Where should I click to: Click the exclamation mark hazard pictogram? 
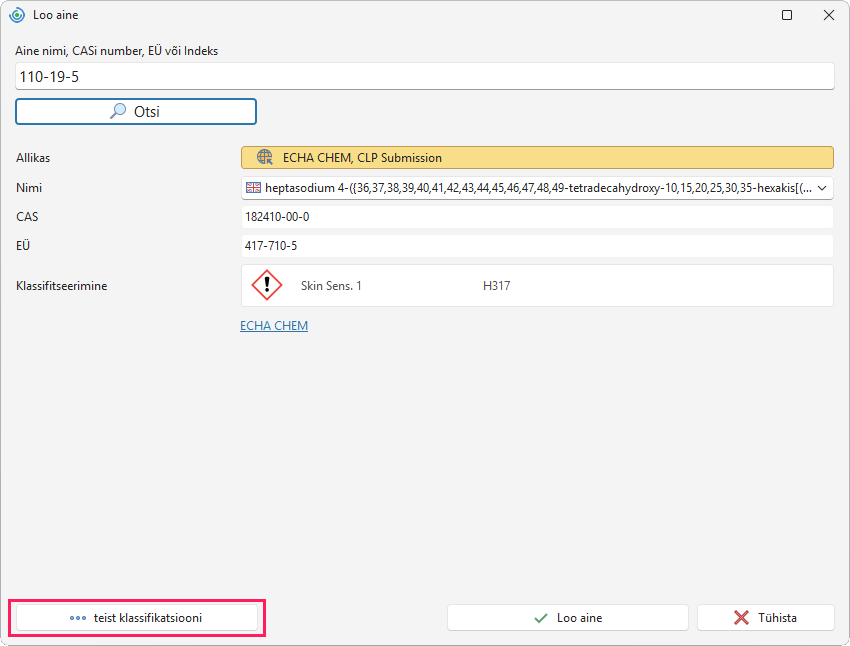click(267, 285)
